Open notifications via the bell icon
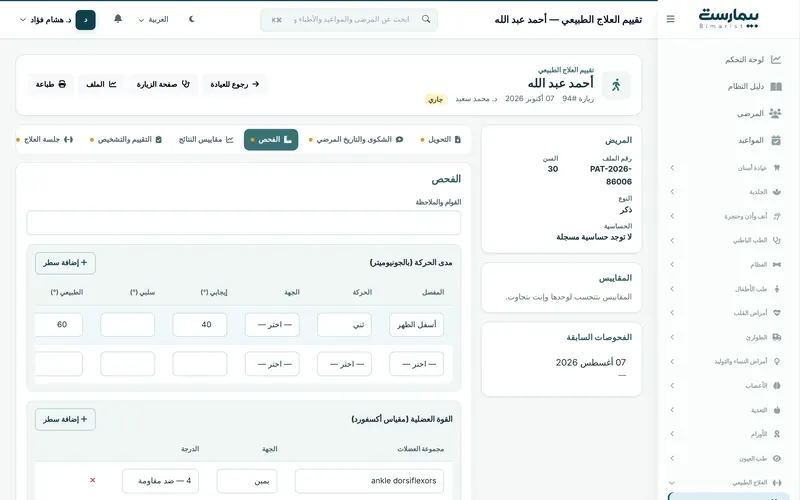800x500 pixels. coord(118,19)
